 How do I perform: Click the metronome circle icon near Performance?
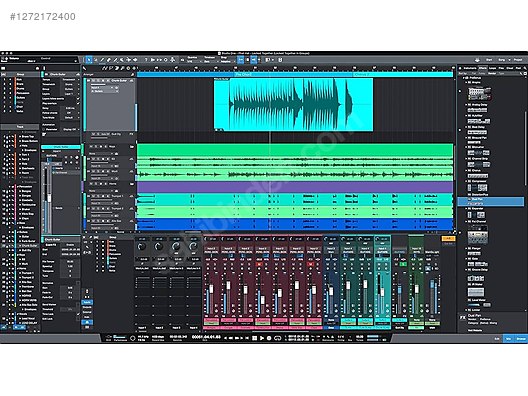133,338
